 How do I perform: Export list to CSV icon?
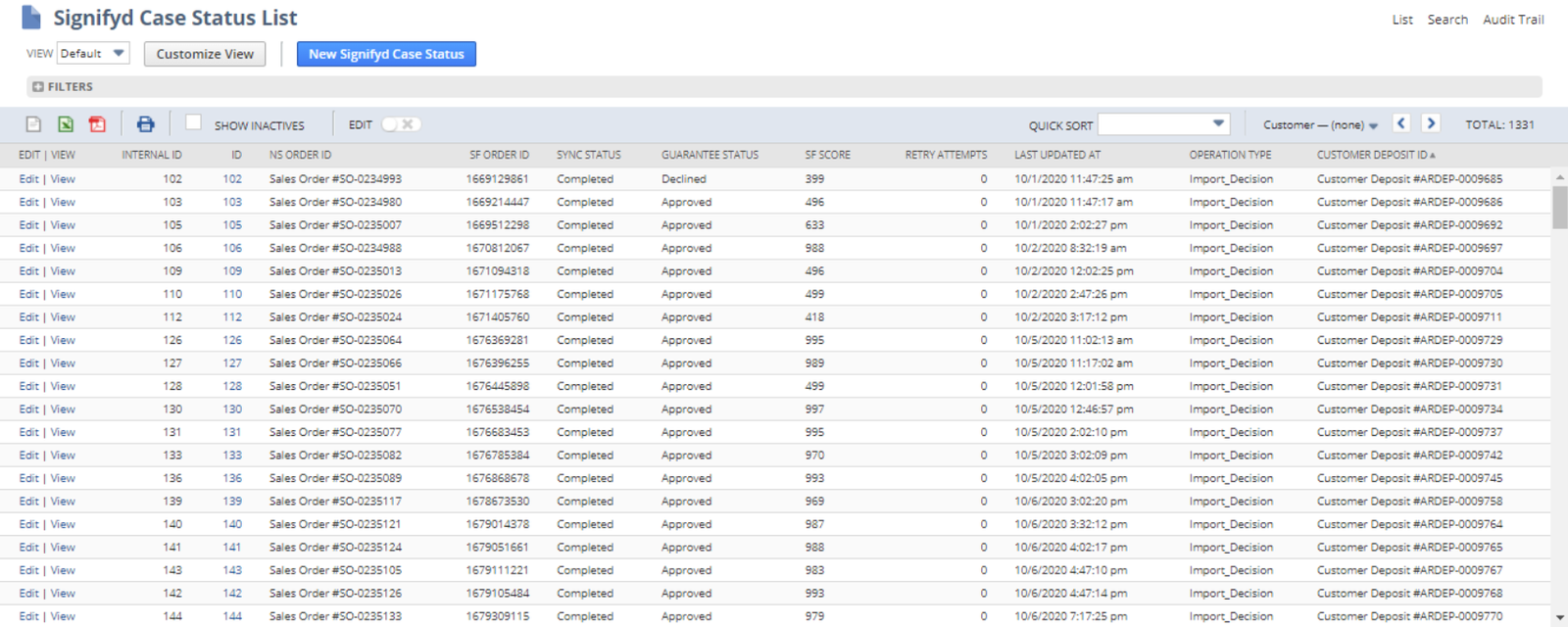pos(33,124)
